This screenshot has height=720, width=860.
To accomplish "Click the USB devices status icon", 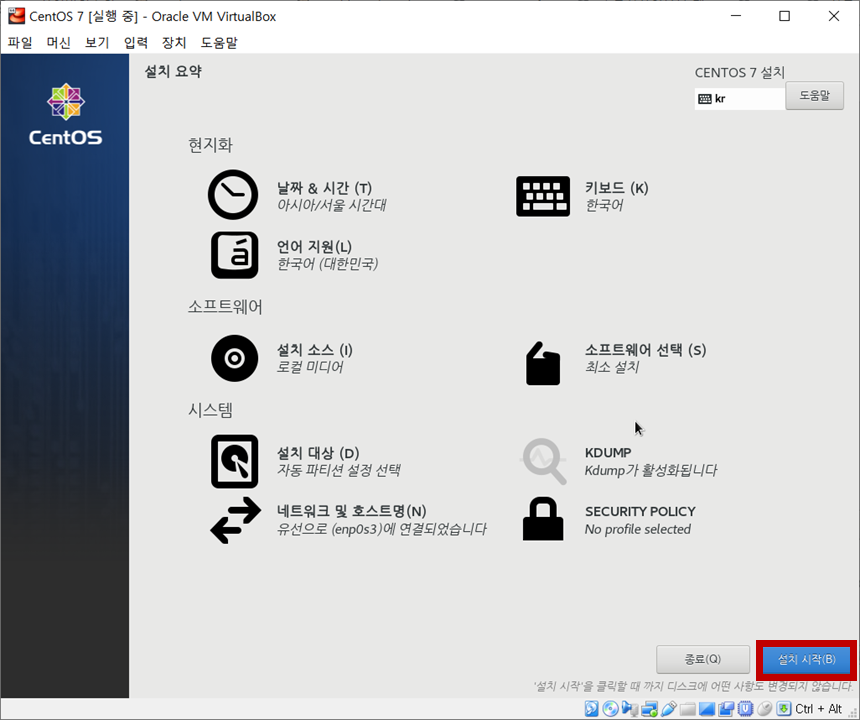I will pyautogui.click(x=669, y=708).
